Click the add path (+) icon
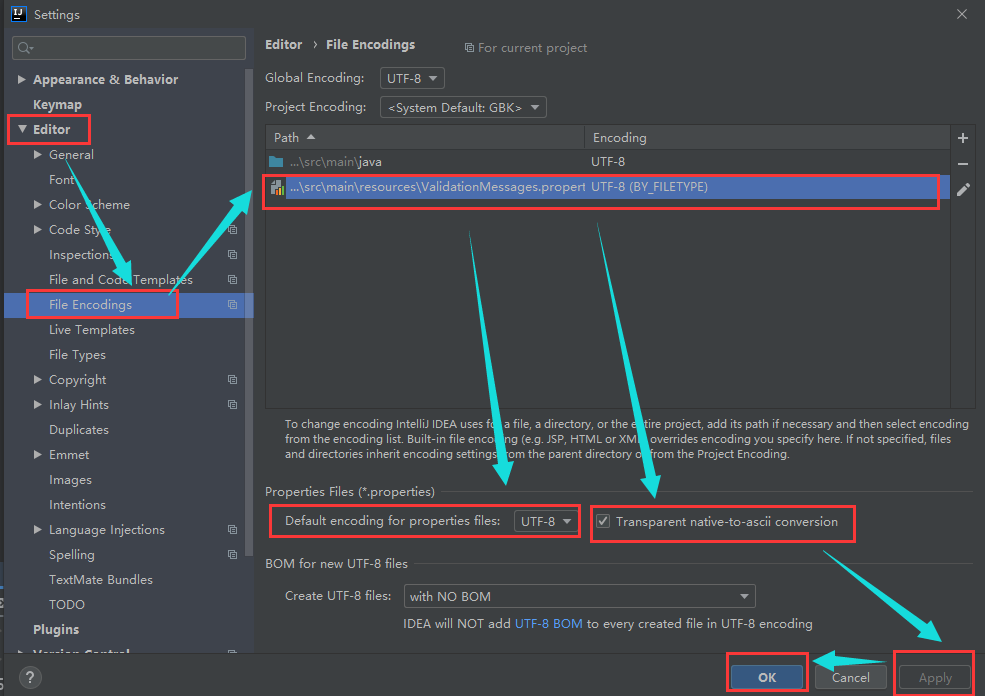The image size is (985, 696). [x=962, y=137]
